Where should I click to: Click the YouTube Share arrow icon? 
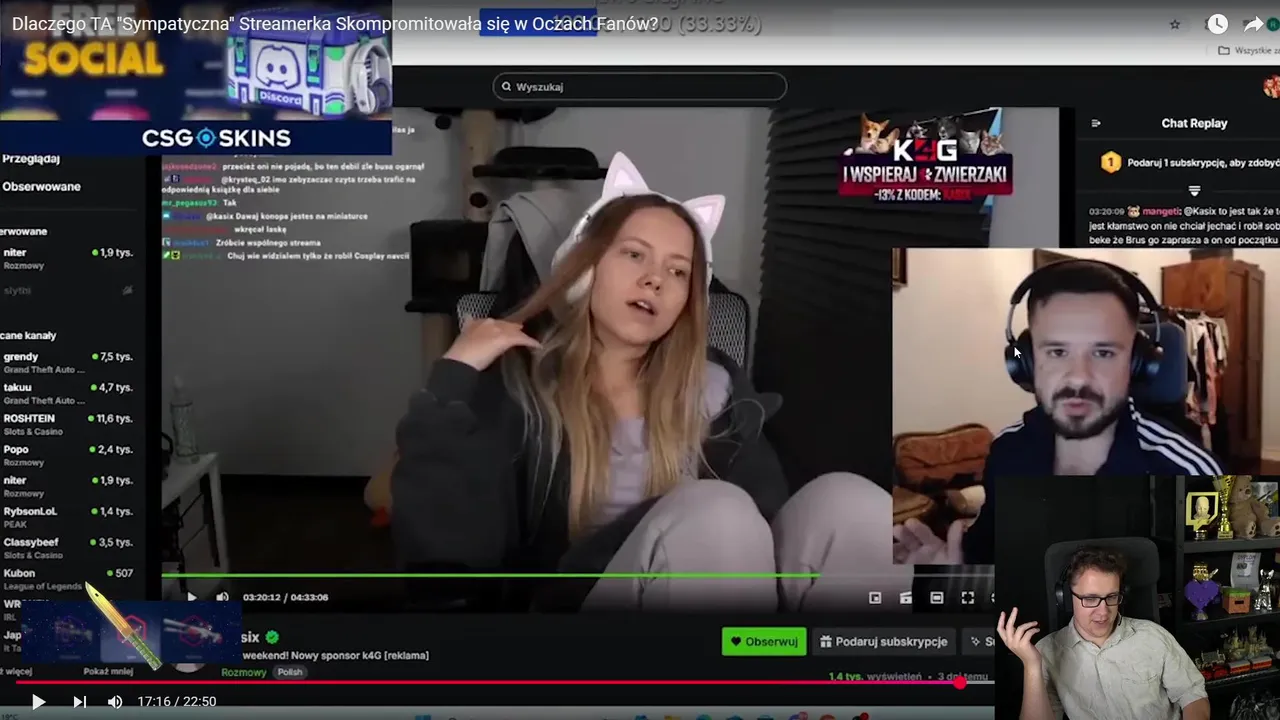coord(1253,24)
